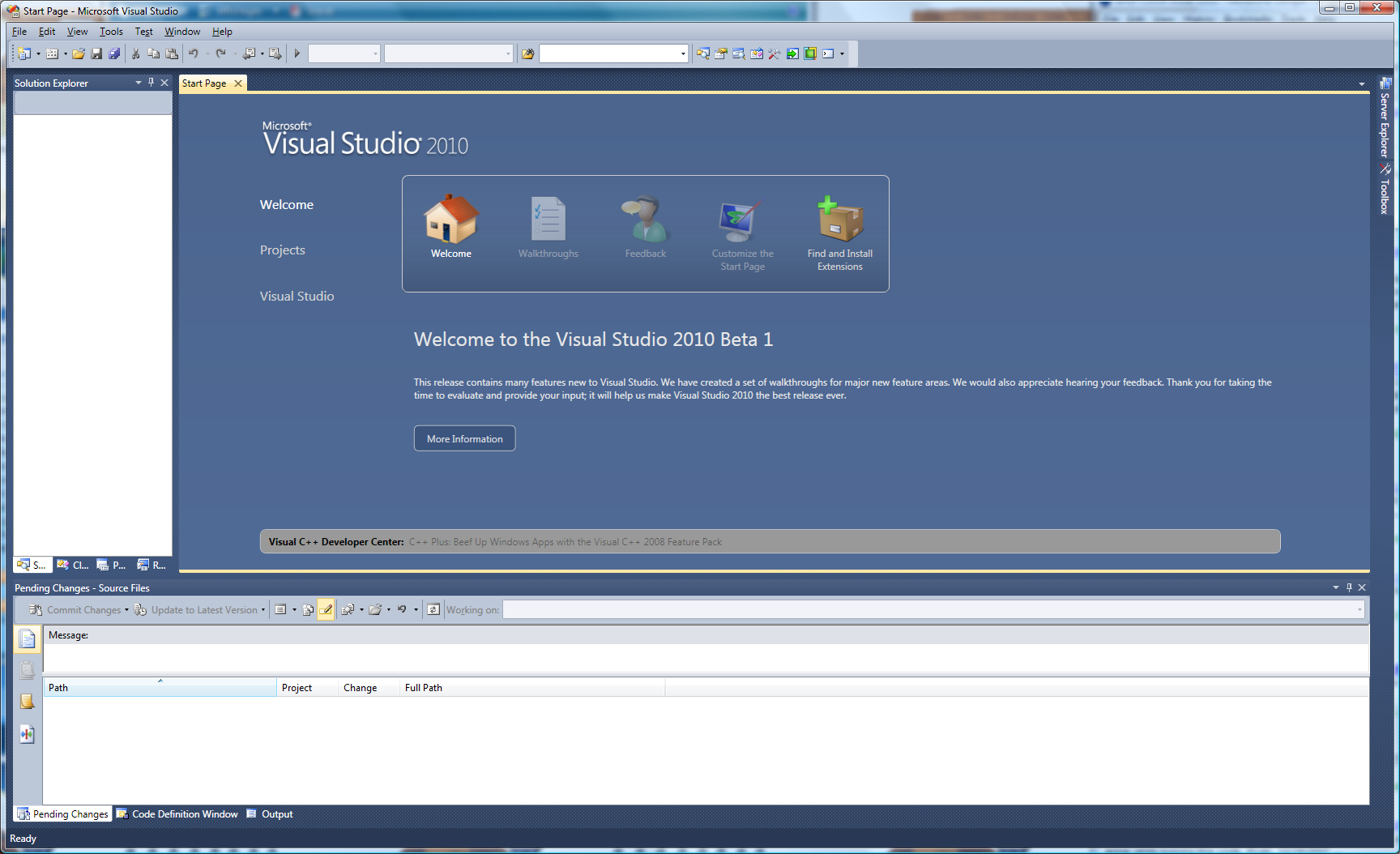Toggle the highlighted pencil Comments button
The width and height of the screenshot is (1400, 854).
[x=326, y=609]
